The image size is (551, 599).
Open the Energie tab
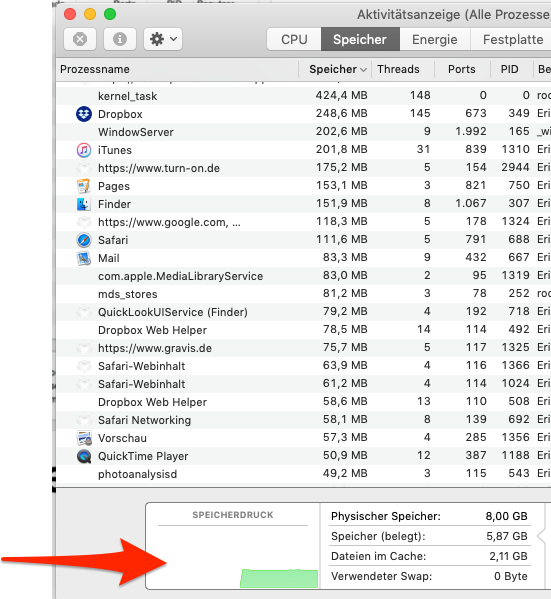click(435, 39)
